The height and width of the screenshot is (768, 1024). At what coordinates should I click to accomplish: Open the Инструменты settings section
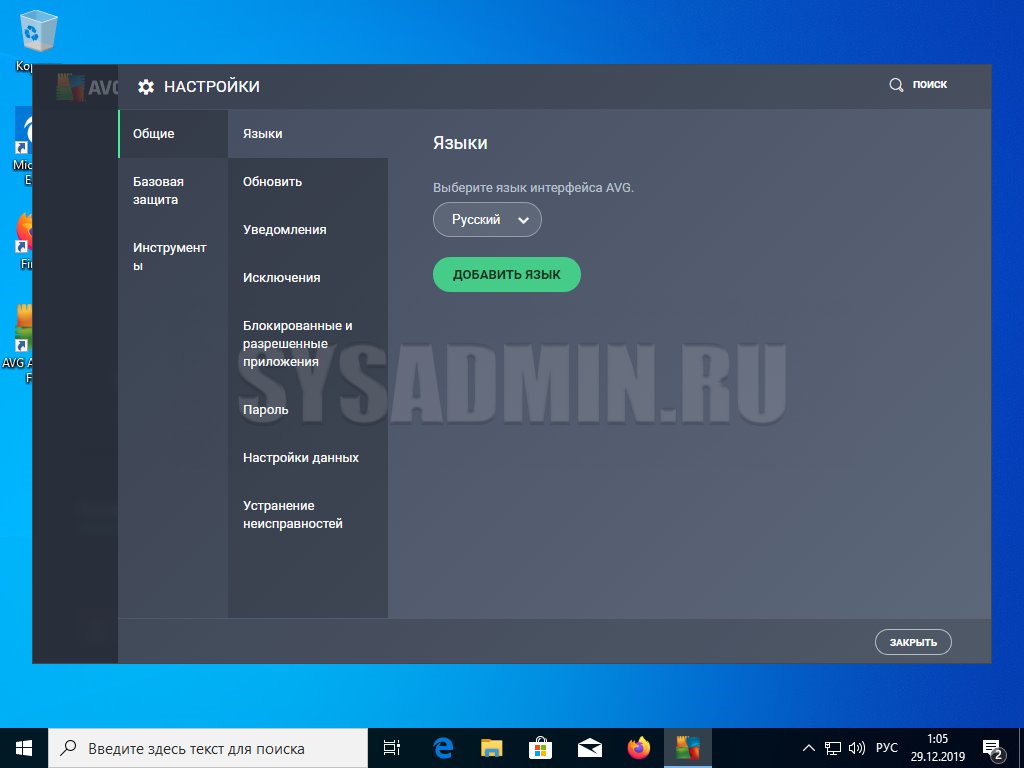pyautogui.click(x=169, y=256)
